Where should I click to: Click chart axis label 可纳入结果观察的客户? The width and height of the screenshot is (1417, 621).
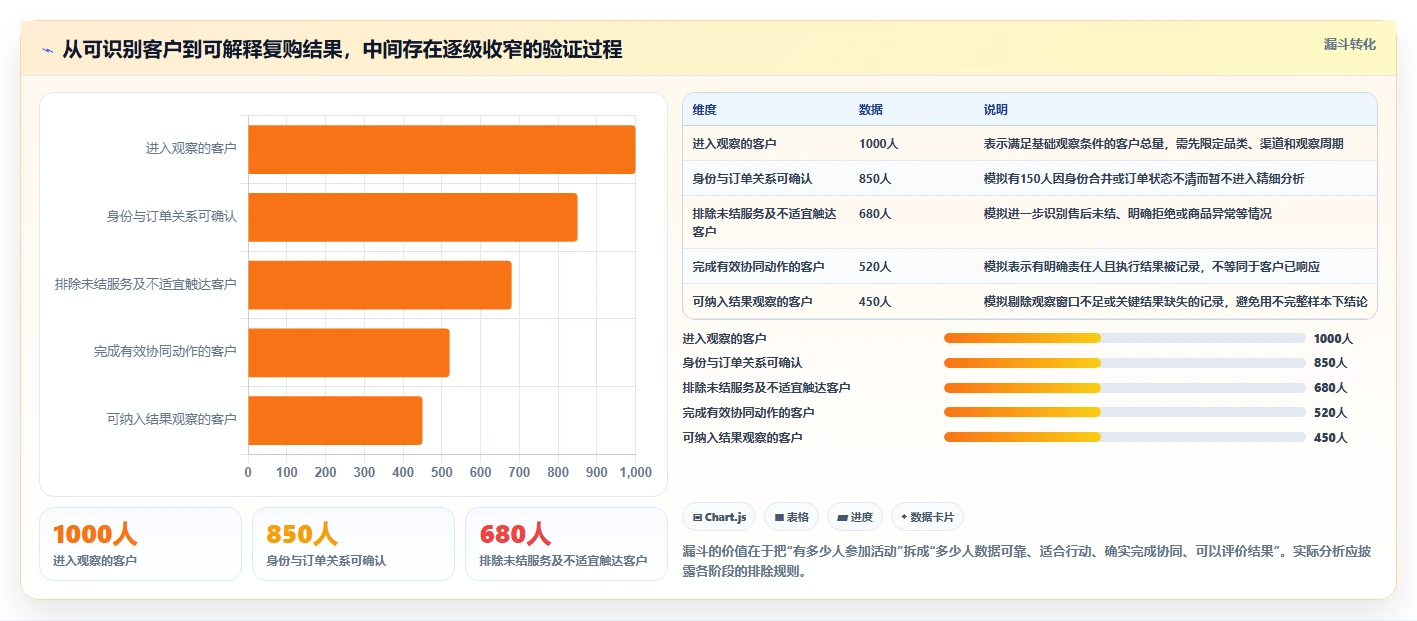tap(172, 420)
